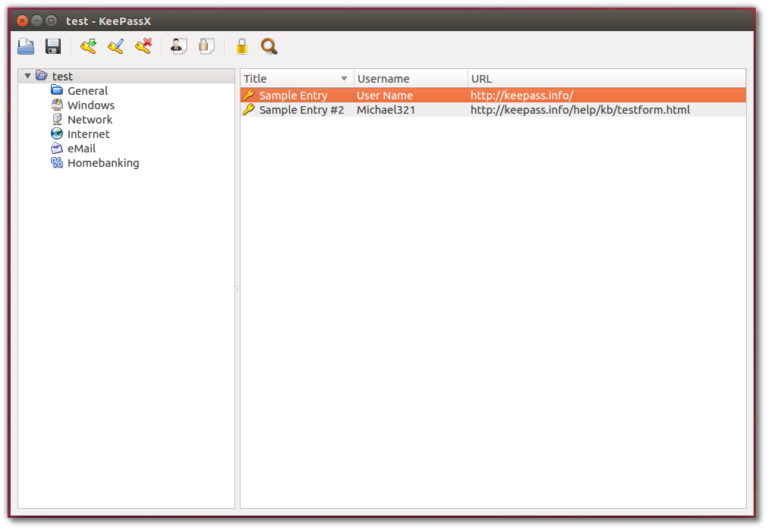Maximize the KeePassX window
The width and height of the screenshot is (768, 530).
tap(51, 21)
